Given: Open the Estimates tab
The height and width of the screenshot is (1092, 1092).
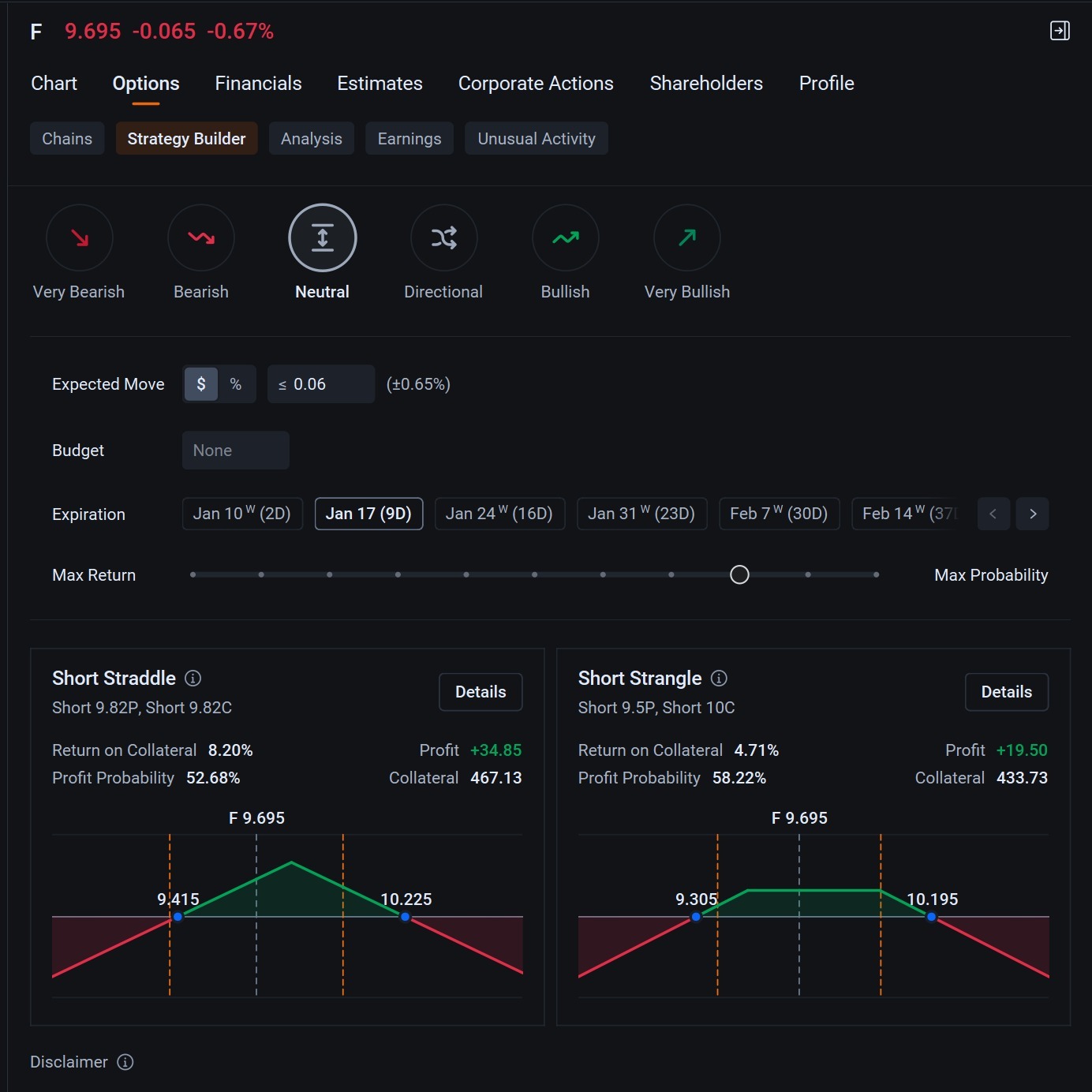Looking at the screenshot, I should point(380,84).
